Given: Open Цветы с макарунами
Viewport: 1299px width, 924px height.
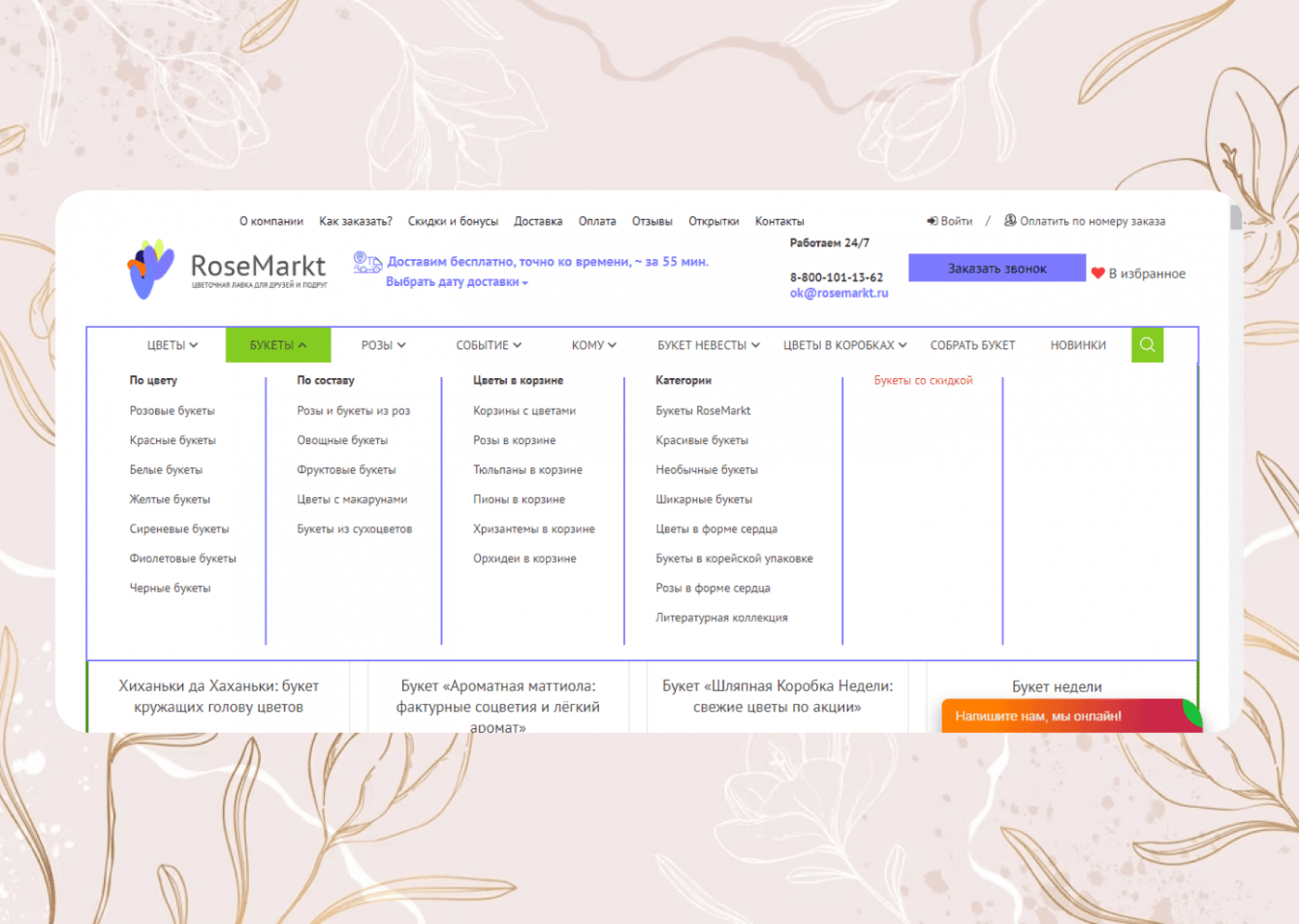Looking at the screenshot, I should point(352,499).
